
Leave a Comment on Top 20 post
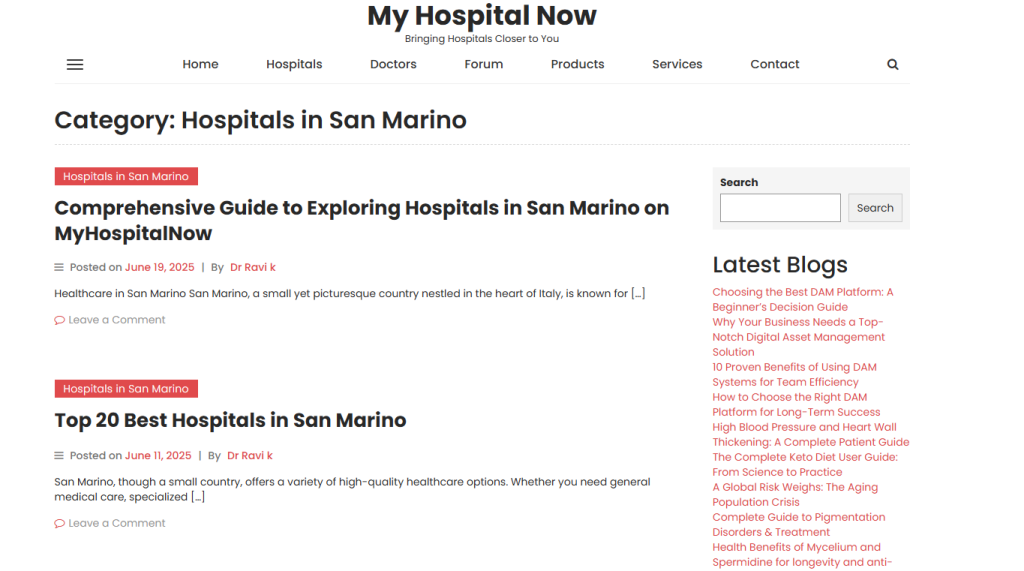[117, 523]
